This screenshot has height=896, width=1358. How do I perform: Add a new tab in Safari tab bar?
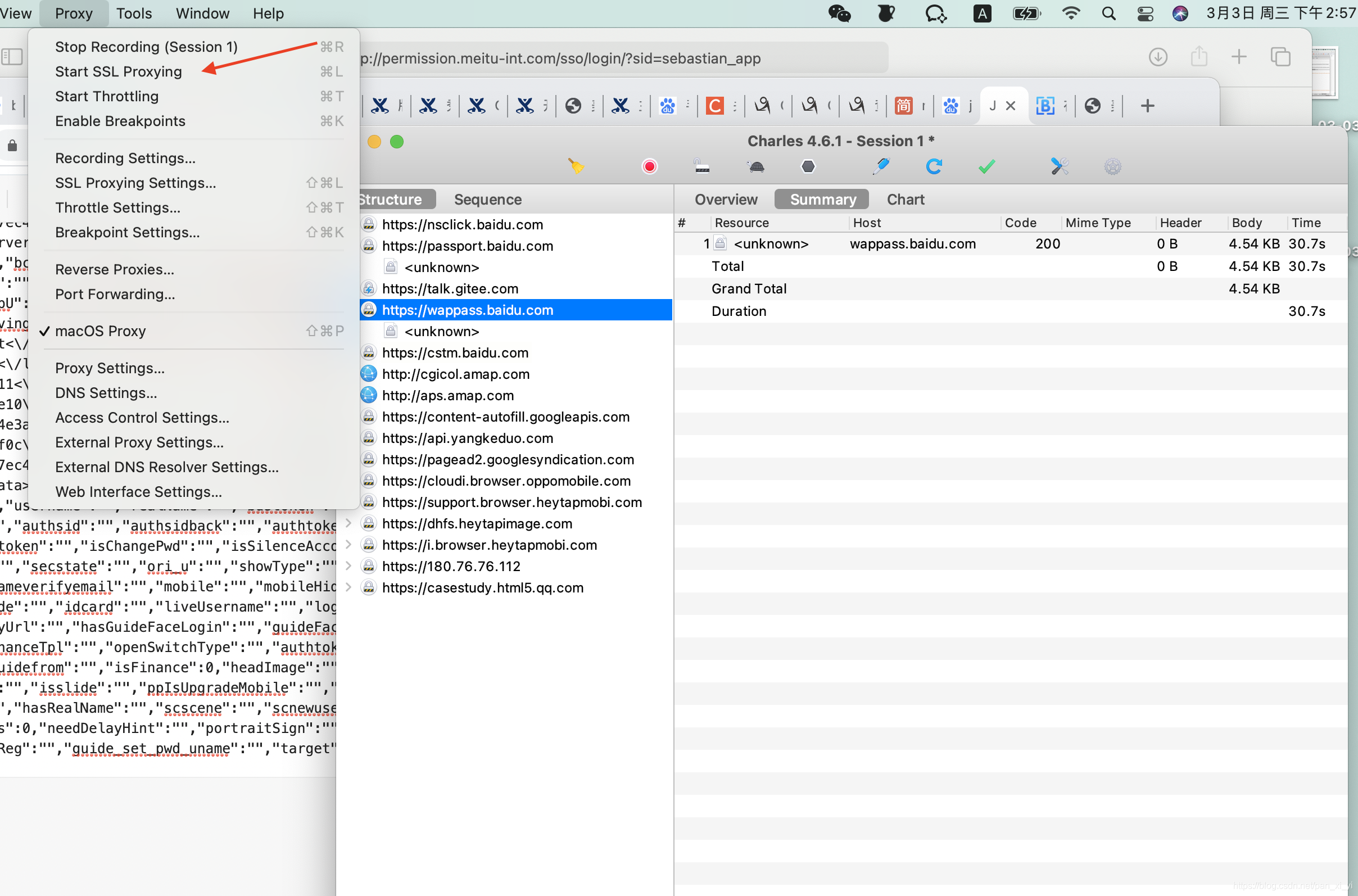tap(1147, 106)
